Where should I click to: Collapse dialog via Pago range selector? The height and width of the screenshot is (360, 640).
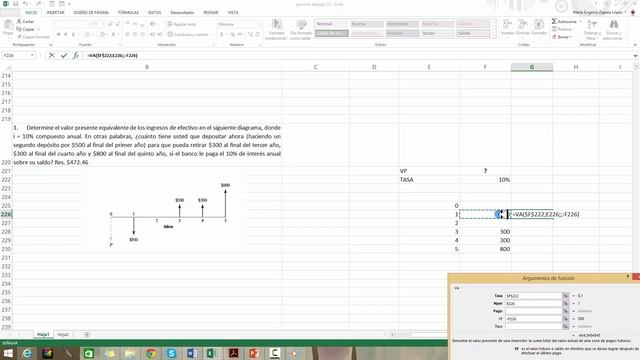(566, 311)
